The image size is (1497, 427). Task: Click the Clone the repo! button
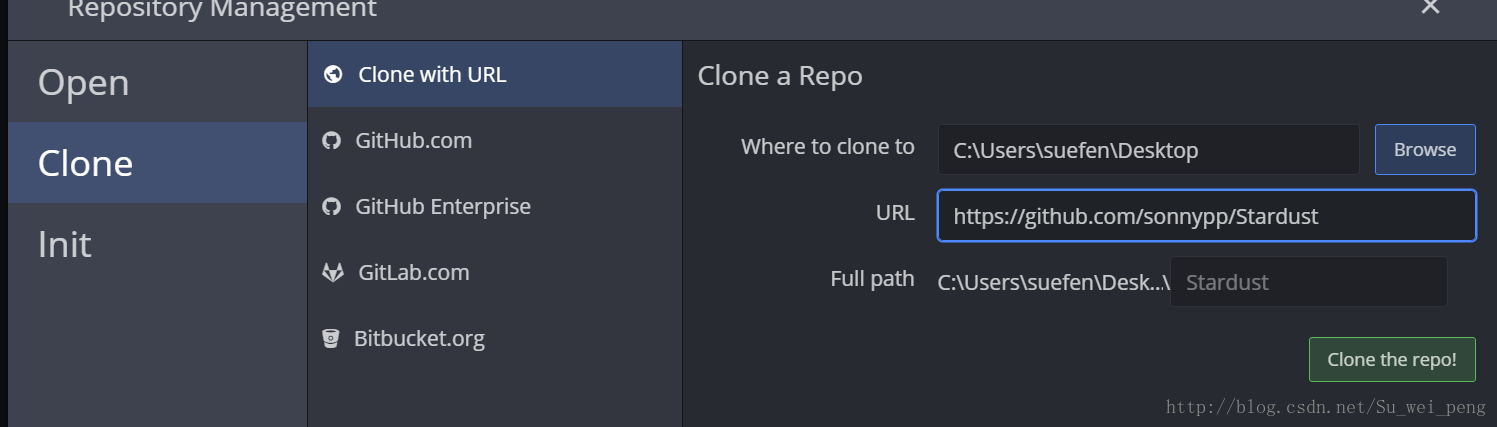[x=1392, y=359]
